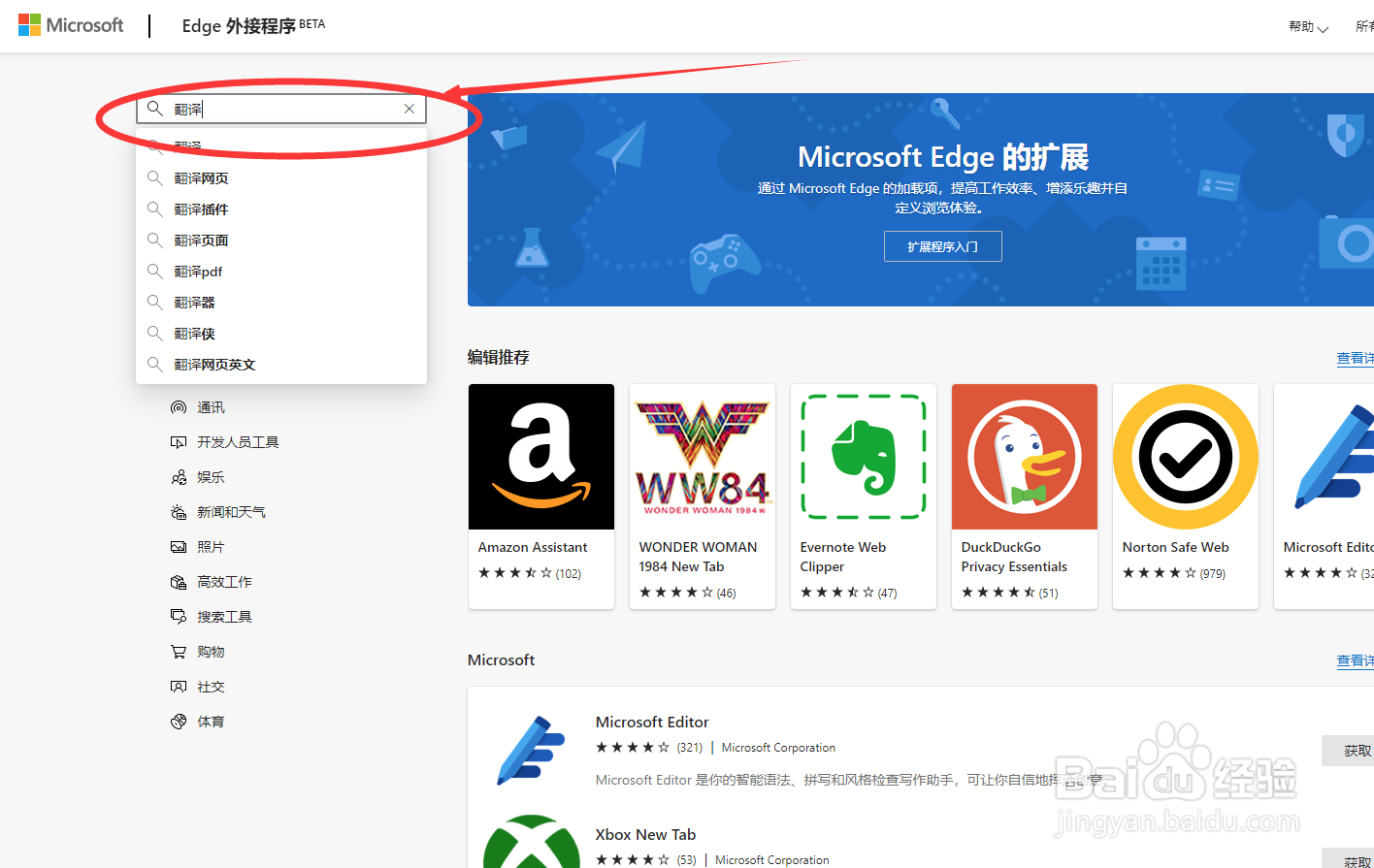This screenshot has height=868, width=1374.
Task: Open the 社交 category
Action: click(x=211, y=687)
